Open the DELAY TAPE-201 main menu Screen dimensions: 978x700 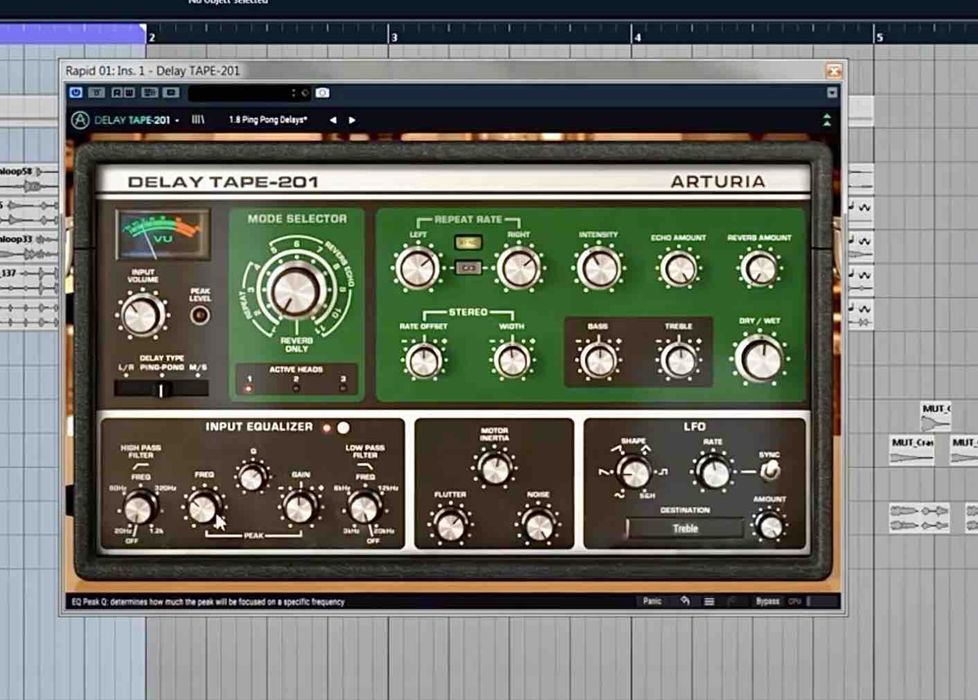136,120
